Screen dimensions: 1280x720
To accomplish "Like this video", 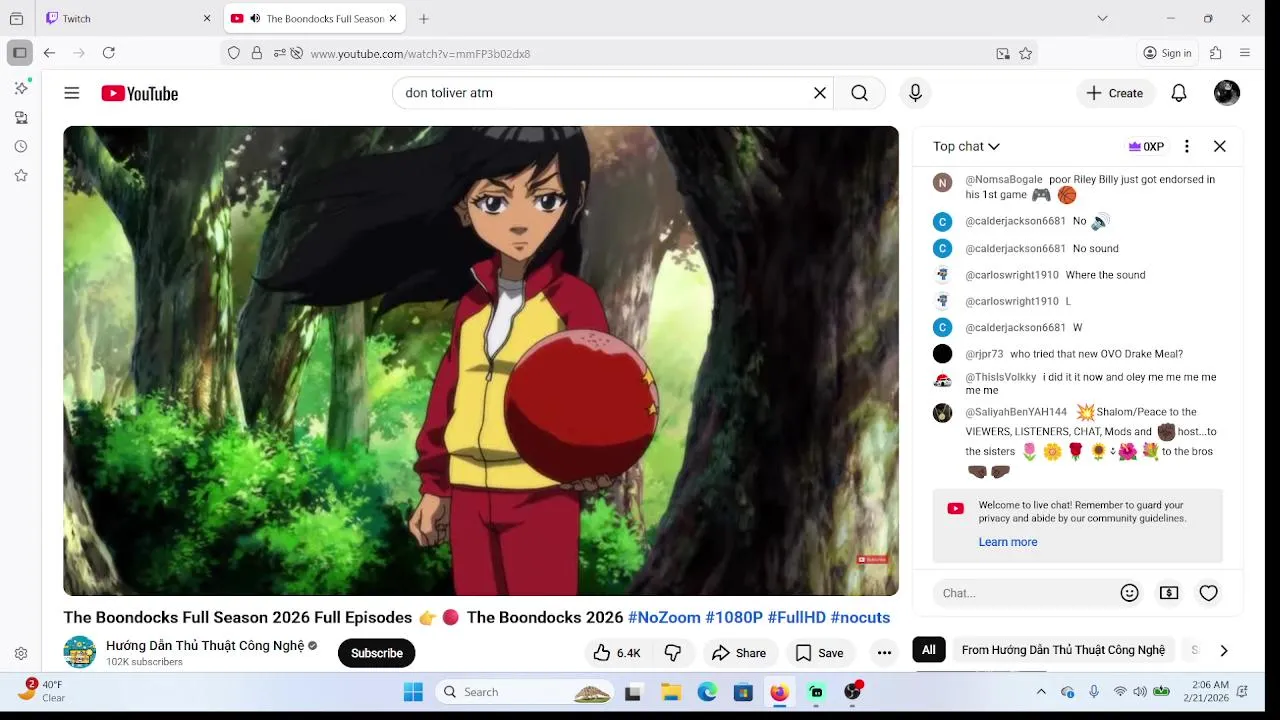I will click(x=616, y=653).
